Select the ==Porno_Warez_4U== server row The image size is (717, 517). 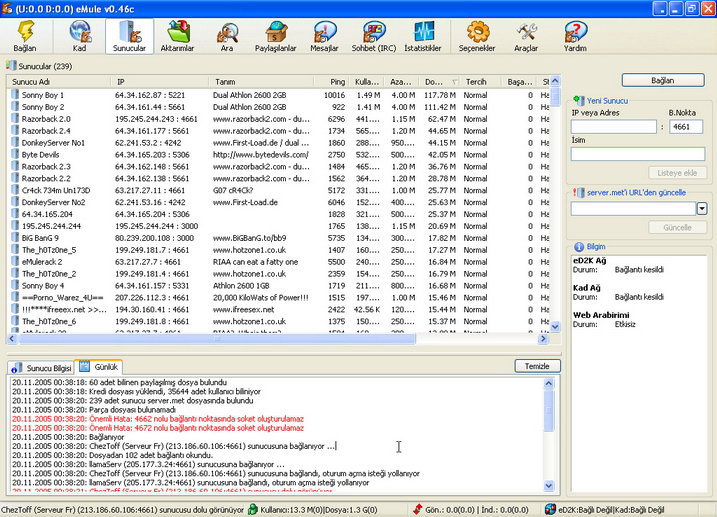point(279,297)
